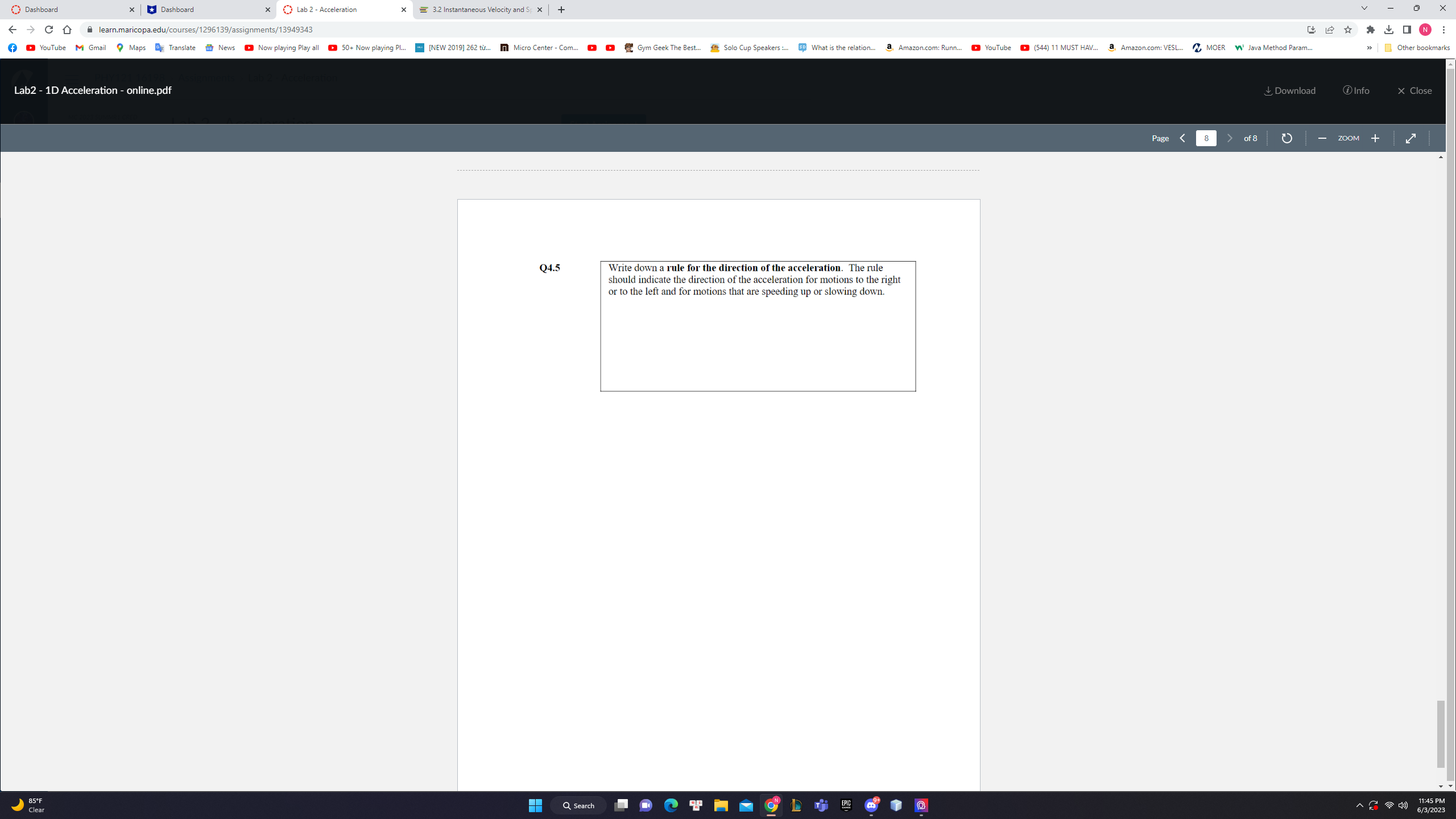Go to next PDF page
This screenshot has height=819, width=1456.
(1230, 138)
